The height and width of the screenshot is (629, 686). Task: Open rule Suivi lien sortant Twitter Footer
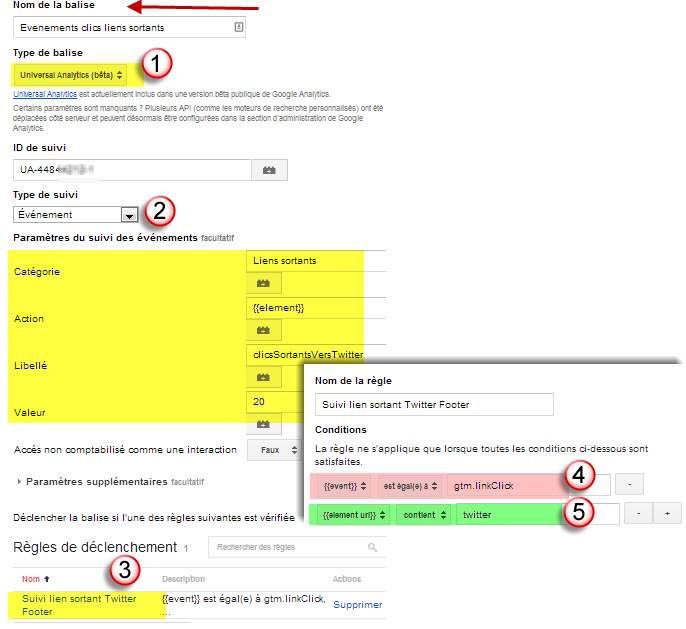[79, 605]
